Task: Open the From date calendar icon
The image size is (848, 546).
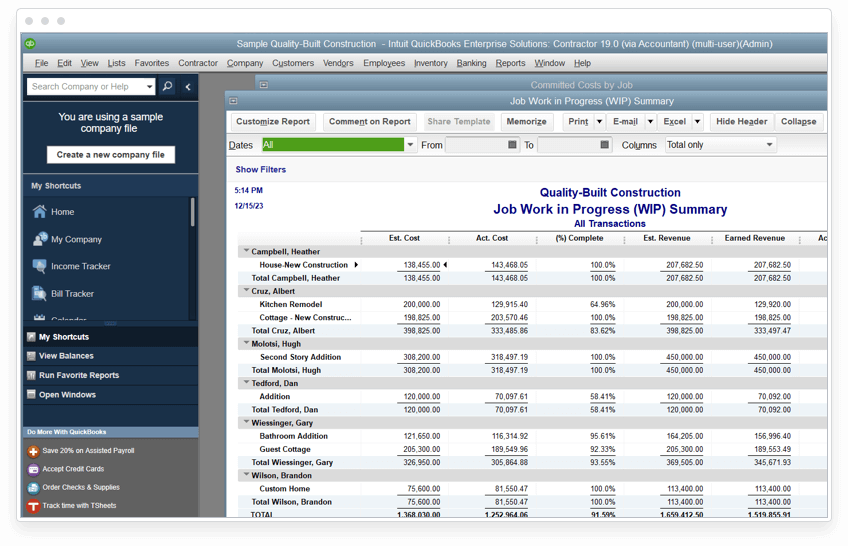Action: 512,144
